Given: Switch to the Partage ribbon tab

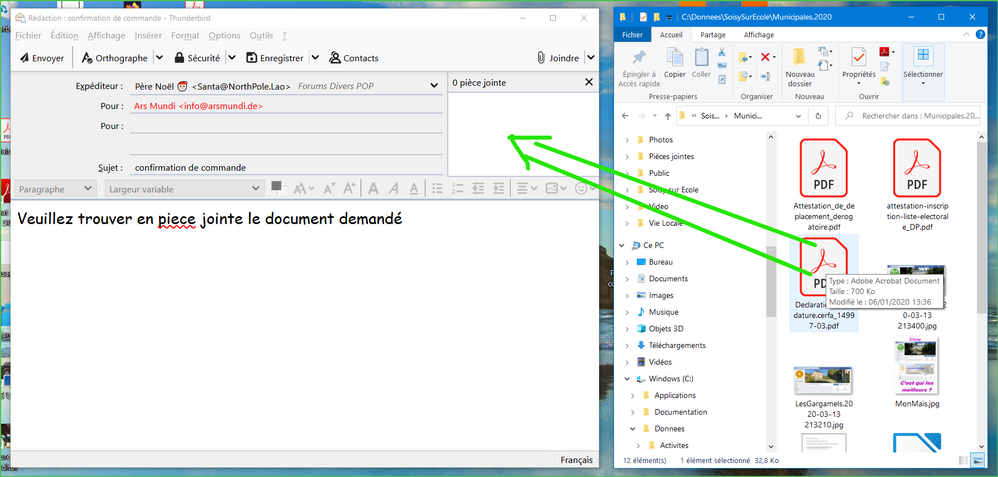Looking at the screenshot, I should 713,34.
